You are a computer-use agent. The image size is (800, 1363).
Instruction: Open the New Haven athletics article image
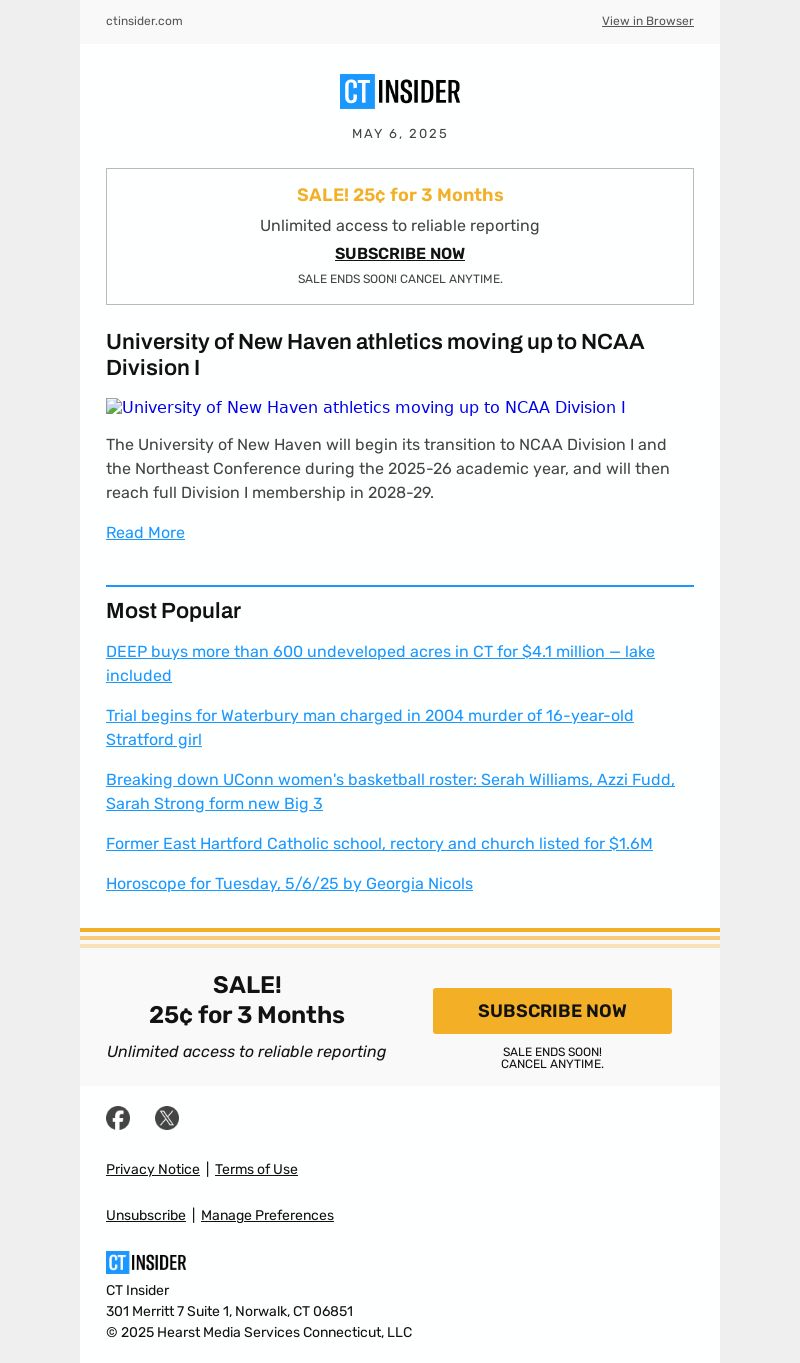tap(366, 408)
